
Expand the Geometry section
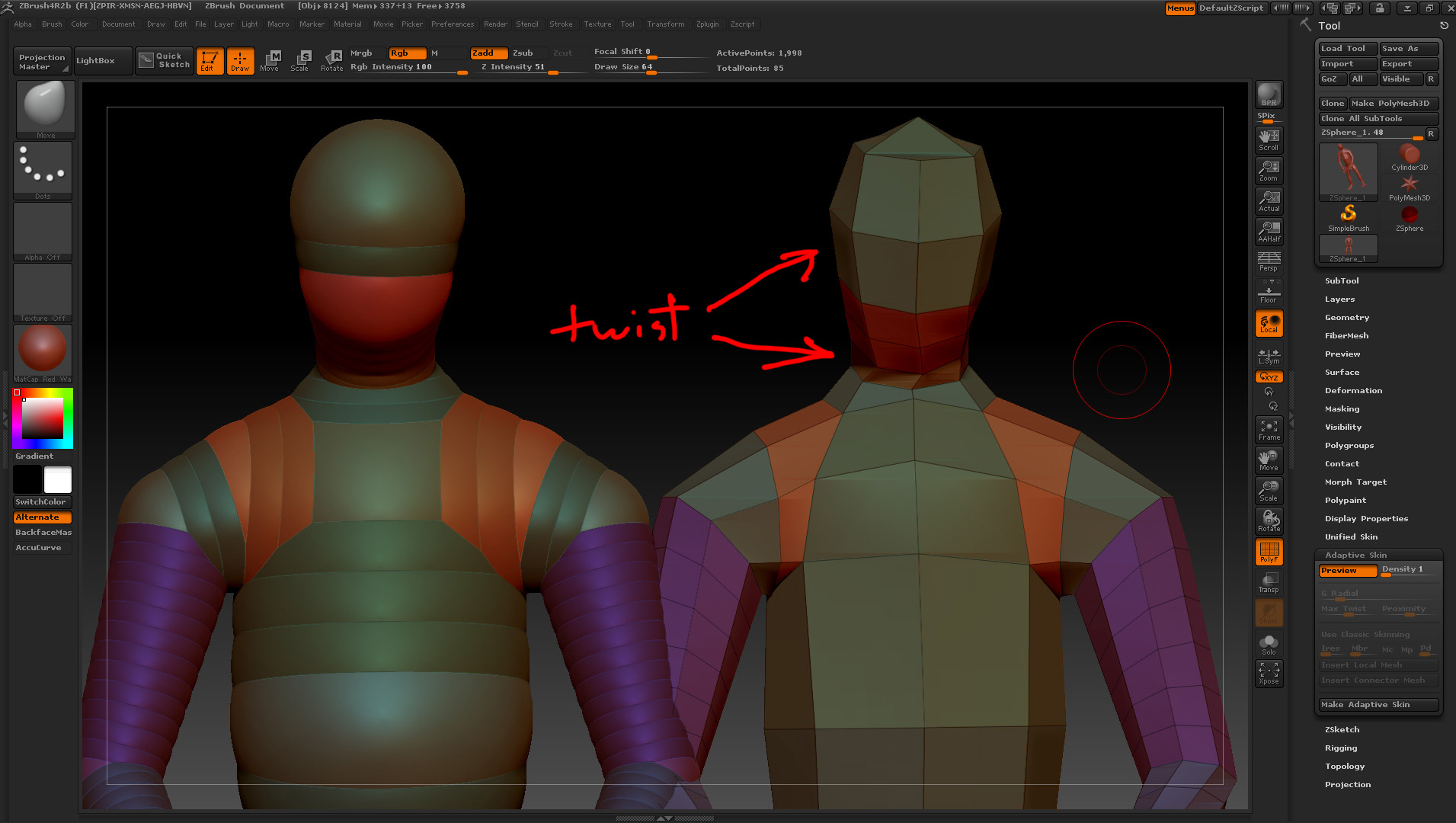point(1346,317)
